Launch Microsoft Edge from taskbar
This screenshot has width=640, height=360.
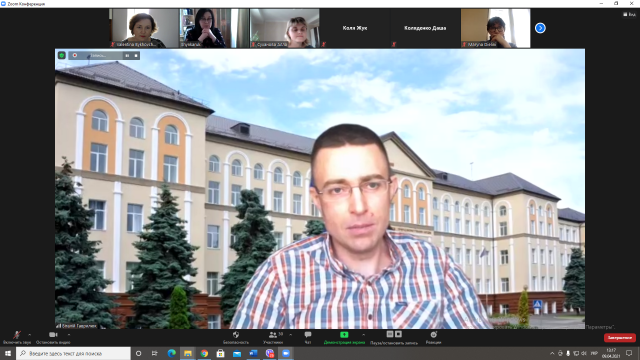171,353
